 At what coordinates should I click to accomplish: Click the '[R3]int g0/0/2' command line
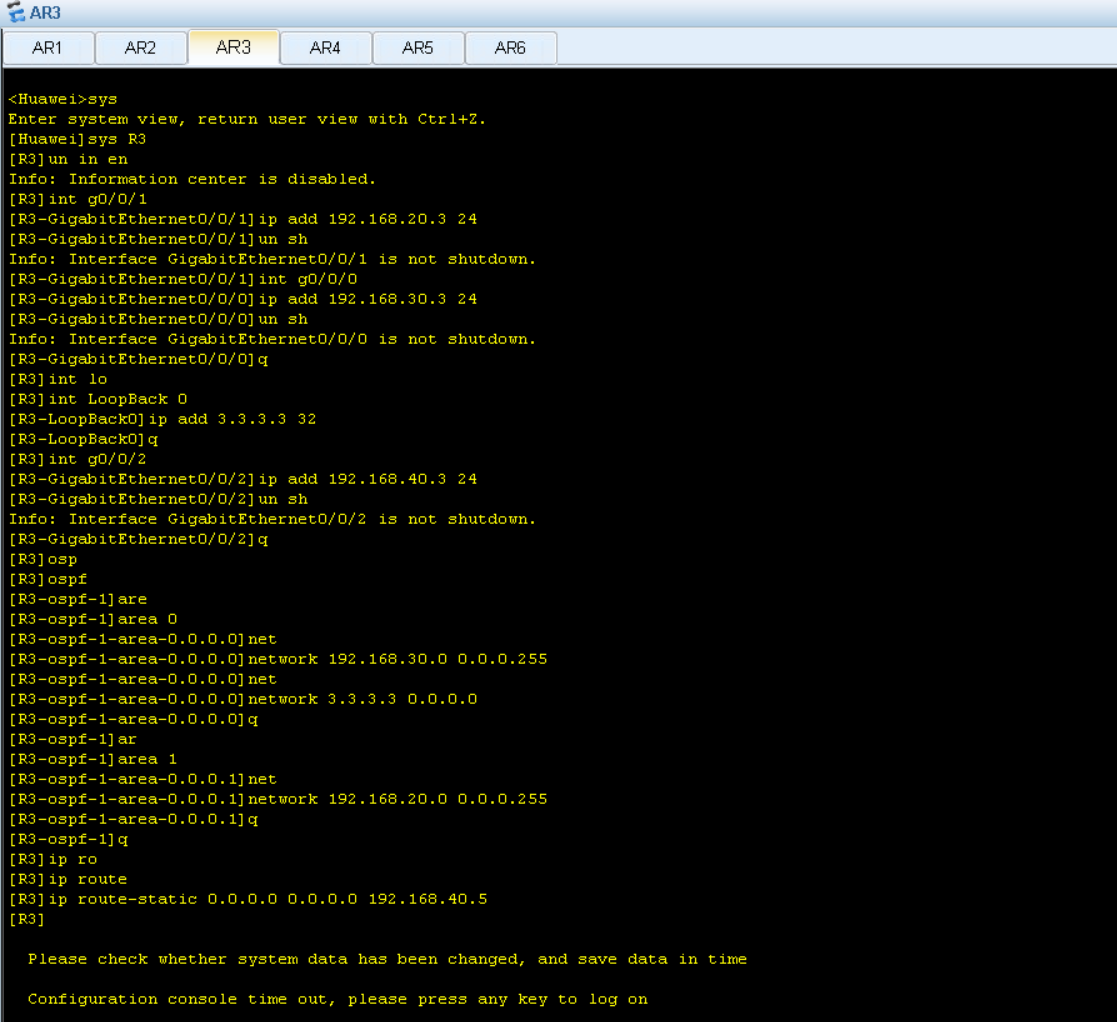click(78, 459)
